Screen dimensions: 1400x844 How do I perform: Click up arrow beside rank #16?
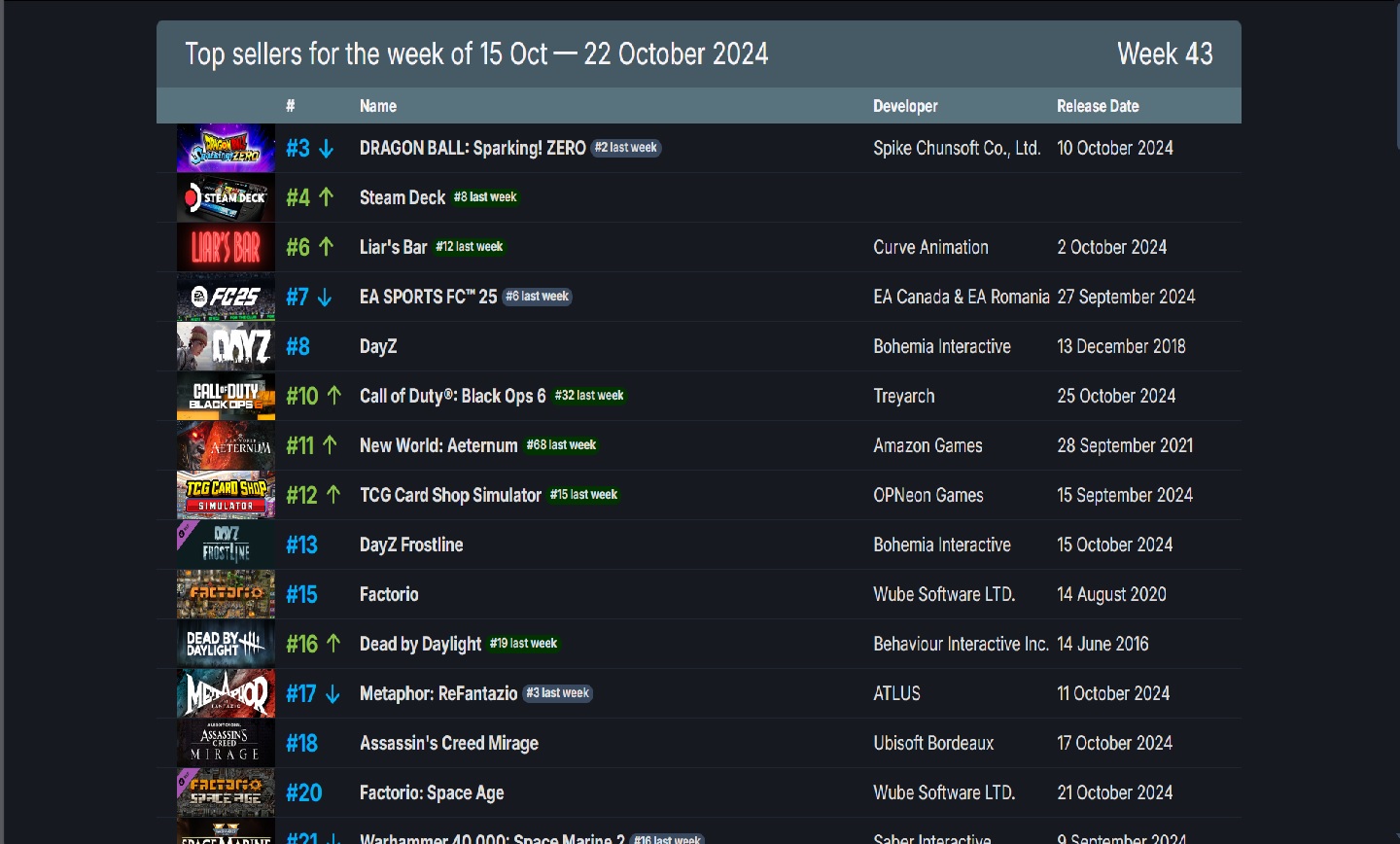pyautogui.click(x=333, y=644)
